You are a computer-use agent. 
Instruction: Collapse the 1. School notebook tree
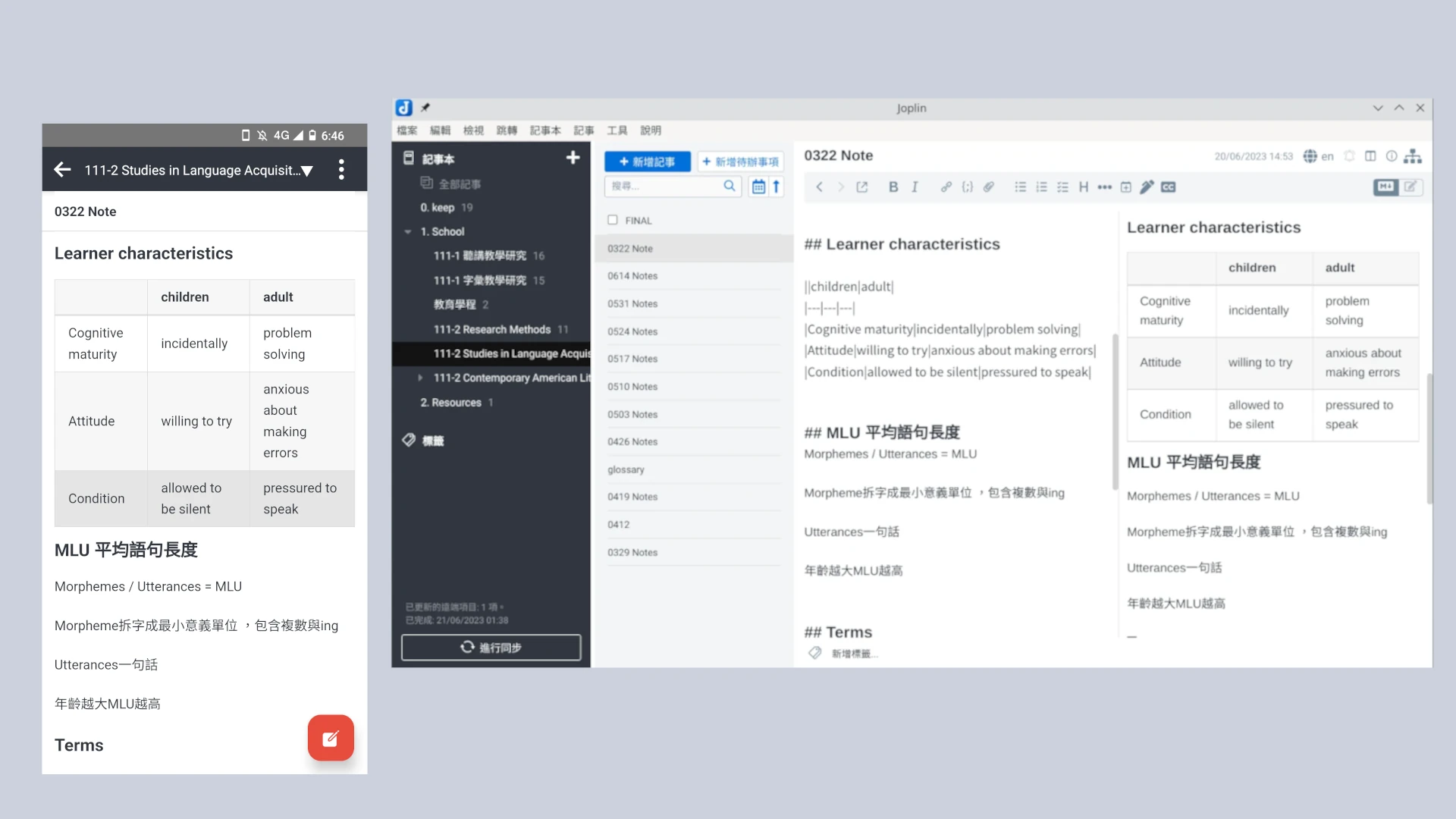point(408,232)
